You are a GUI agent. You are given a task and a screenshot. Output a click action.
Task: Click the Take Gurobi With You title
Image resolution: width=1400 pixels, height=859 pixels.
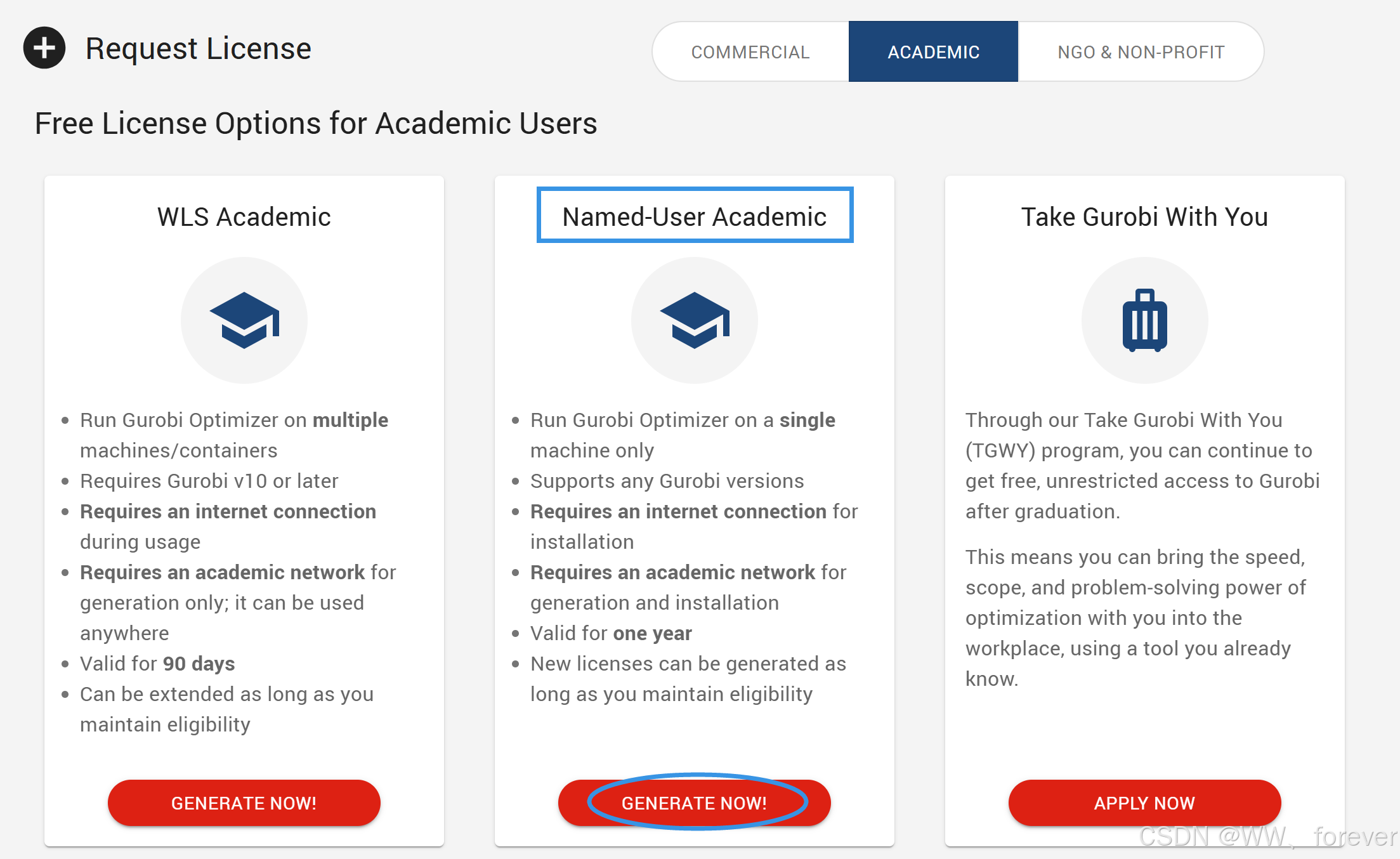1145,217
